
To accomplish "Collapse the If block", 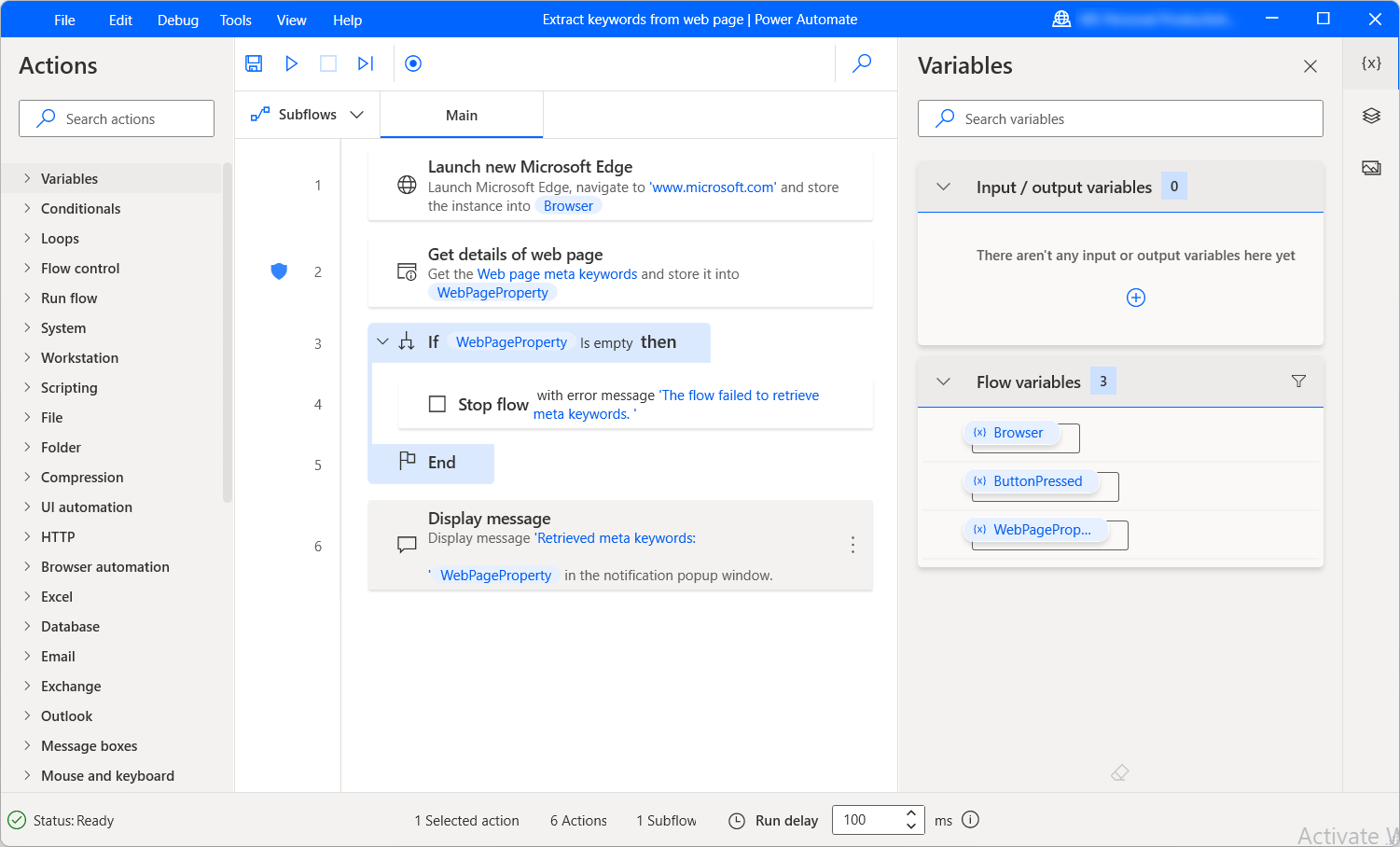I will point(381,342).
